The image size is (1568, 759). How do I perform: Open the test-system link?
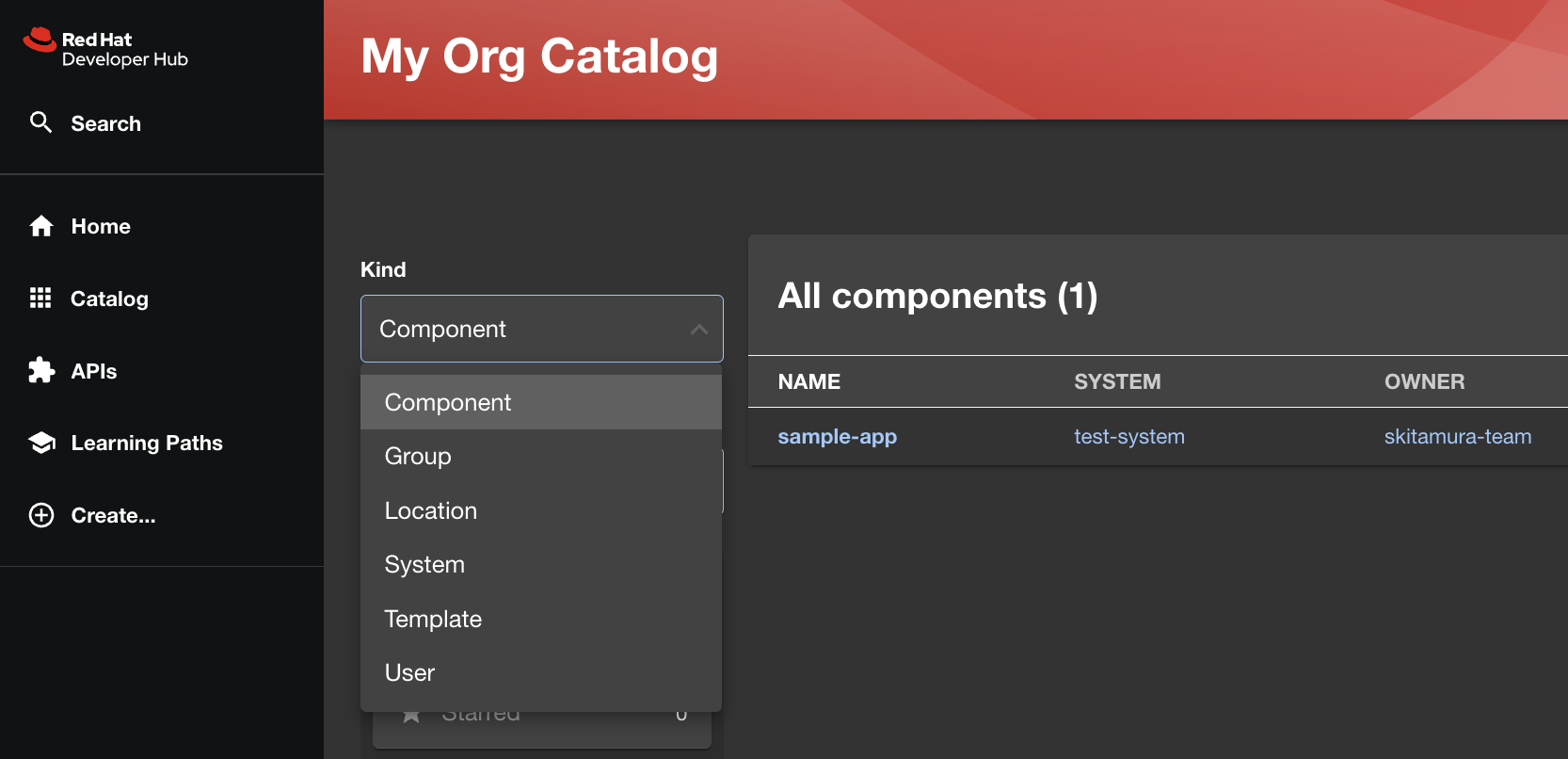pyautogui.click(x=1128, y=437)
